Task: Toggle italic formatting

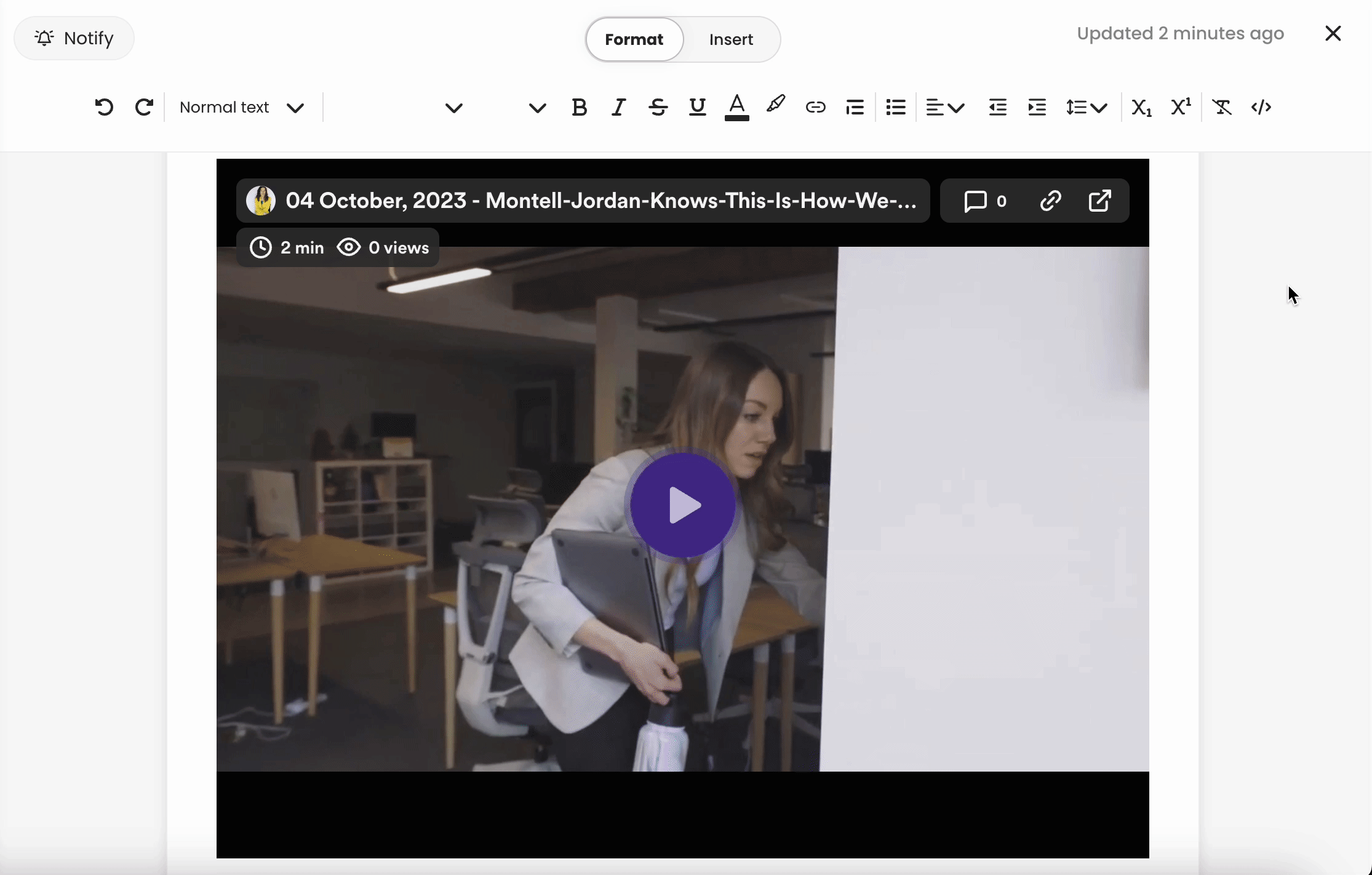Action: (x=618, y=107)
